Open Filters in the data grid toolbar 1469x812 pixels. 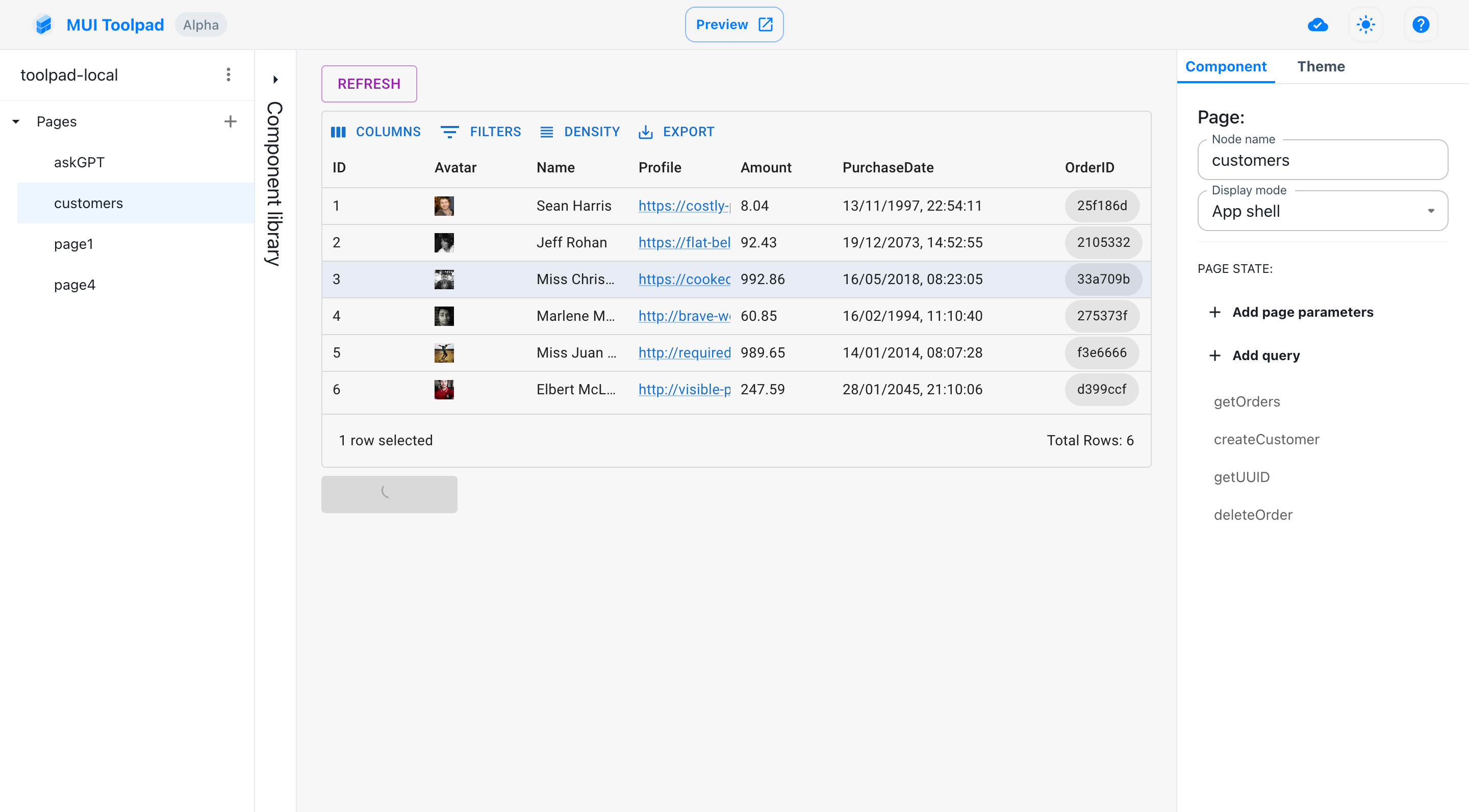pos(480,132)
